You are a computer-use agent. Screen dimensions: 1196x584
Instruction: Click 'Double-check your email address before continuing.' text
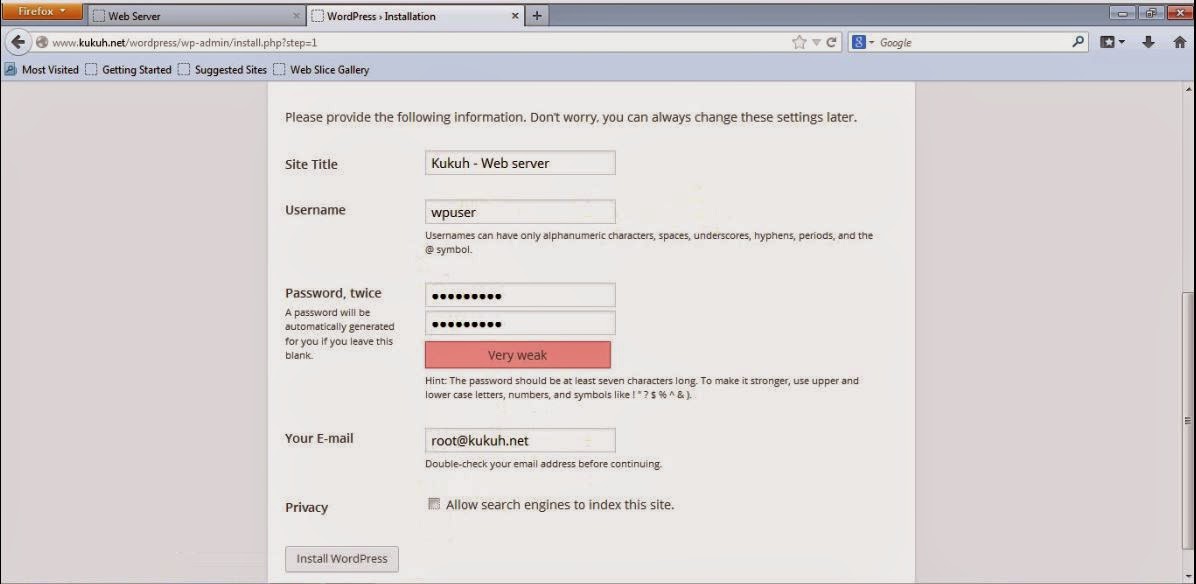coord(543,464)
